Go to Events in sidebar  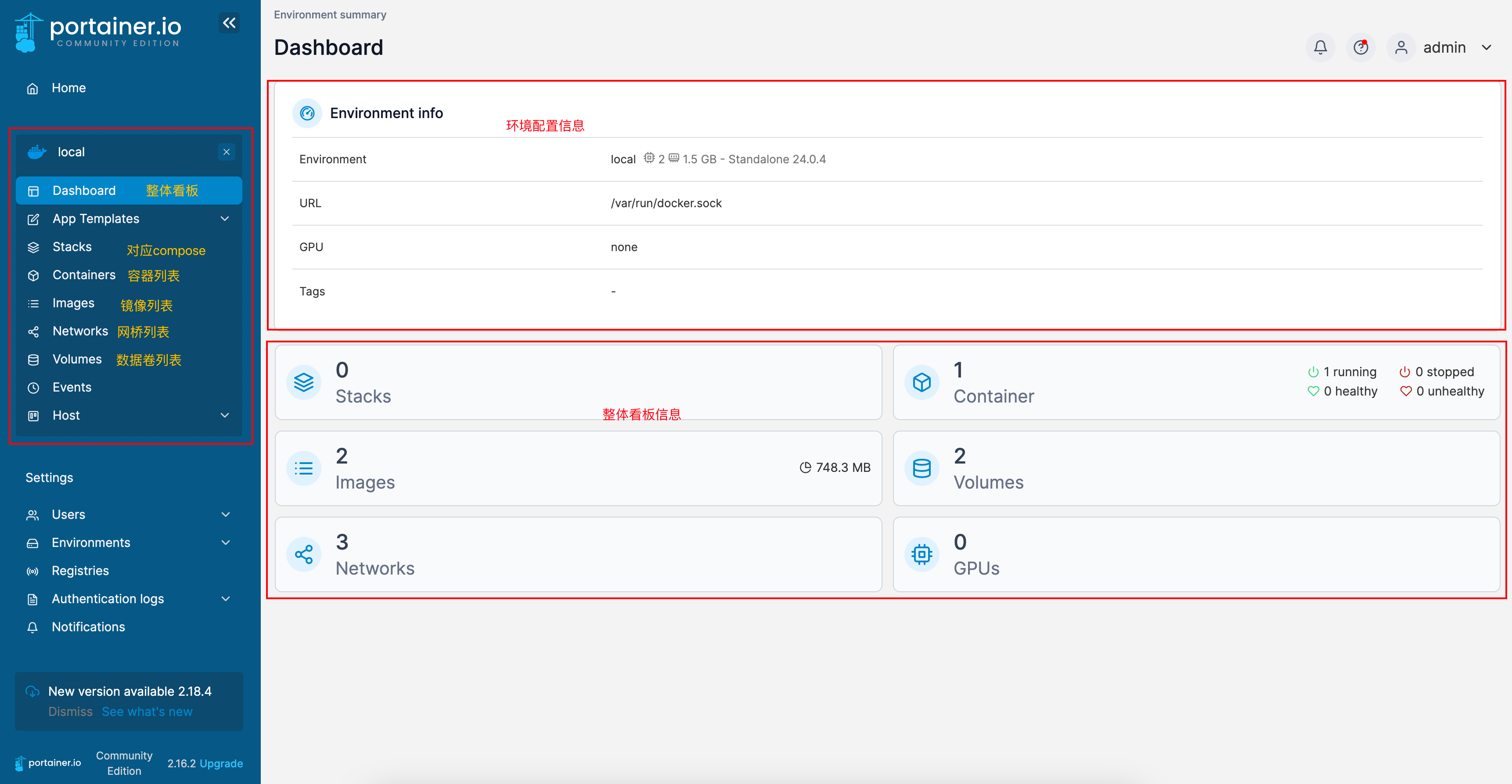72,387
